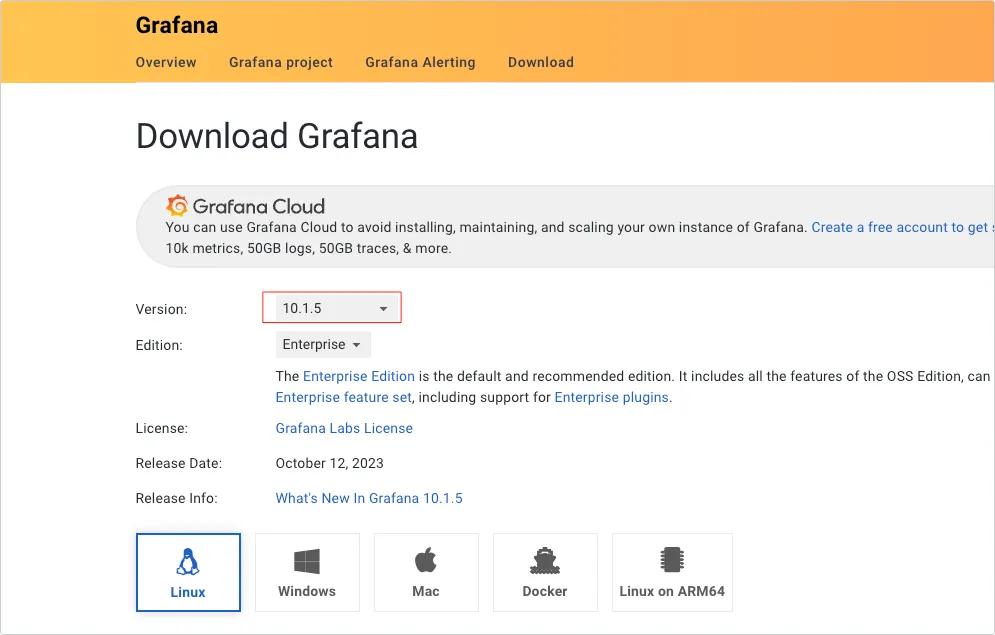Screen dimensions: 995x635
Task: Click the Edition: label
Action: (159, 345)
